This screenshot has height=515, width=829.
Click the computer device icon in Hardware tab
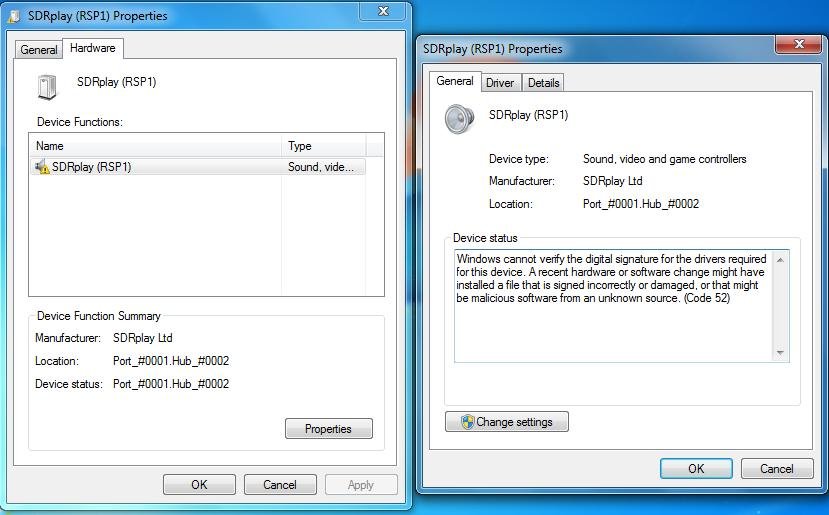coord(48,87)
